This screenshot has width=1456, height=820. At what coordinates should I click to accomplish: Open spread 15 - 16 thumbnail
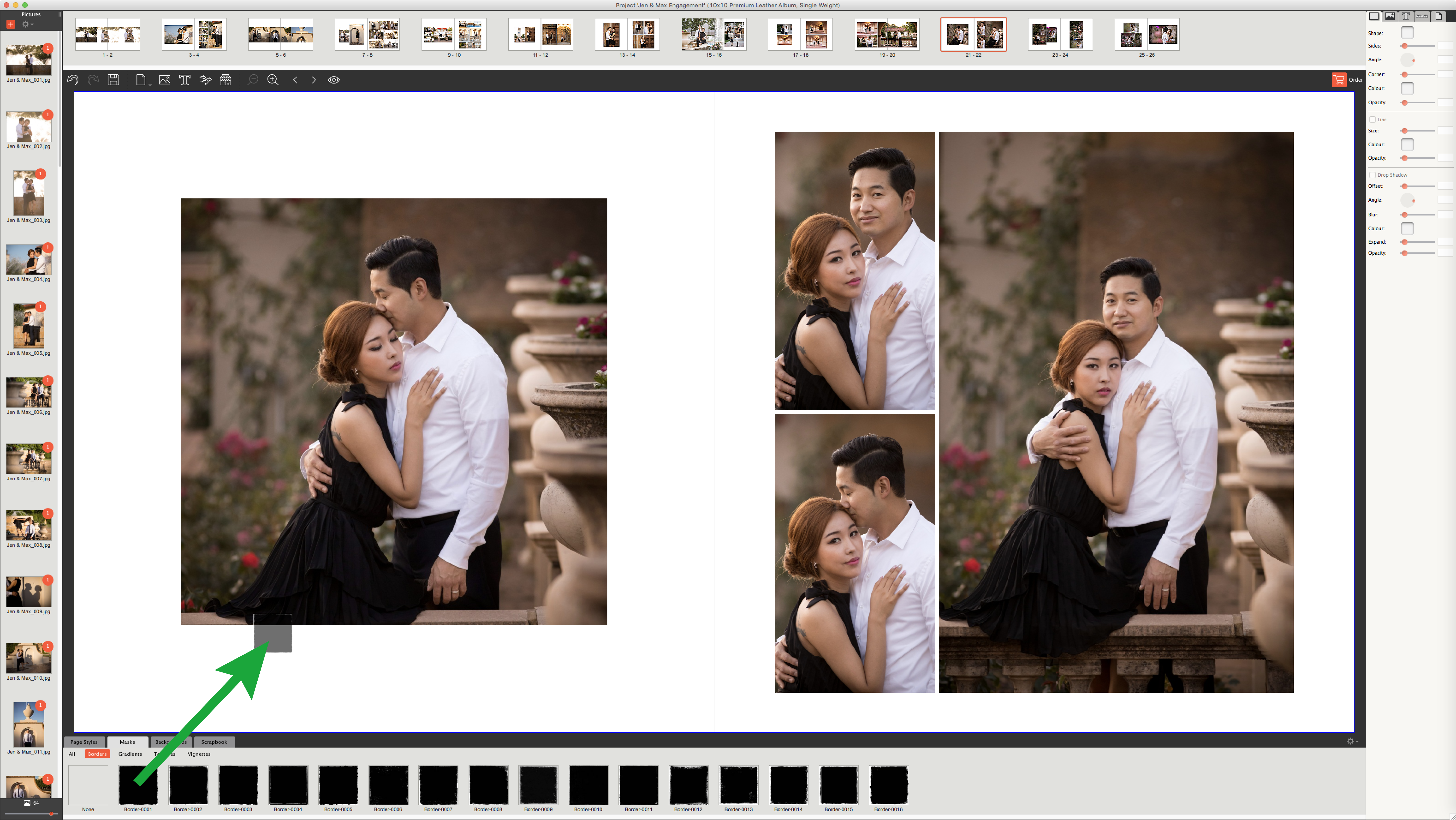pyautogui.click(x=714, y=35)
